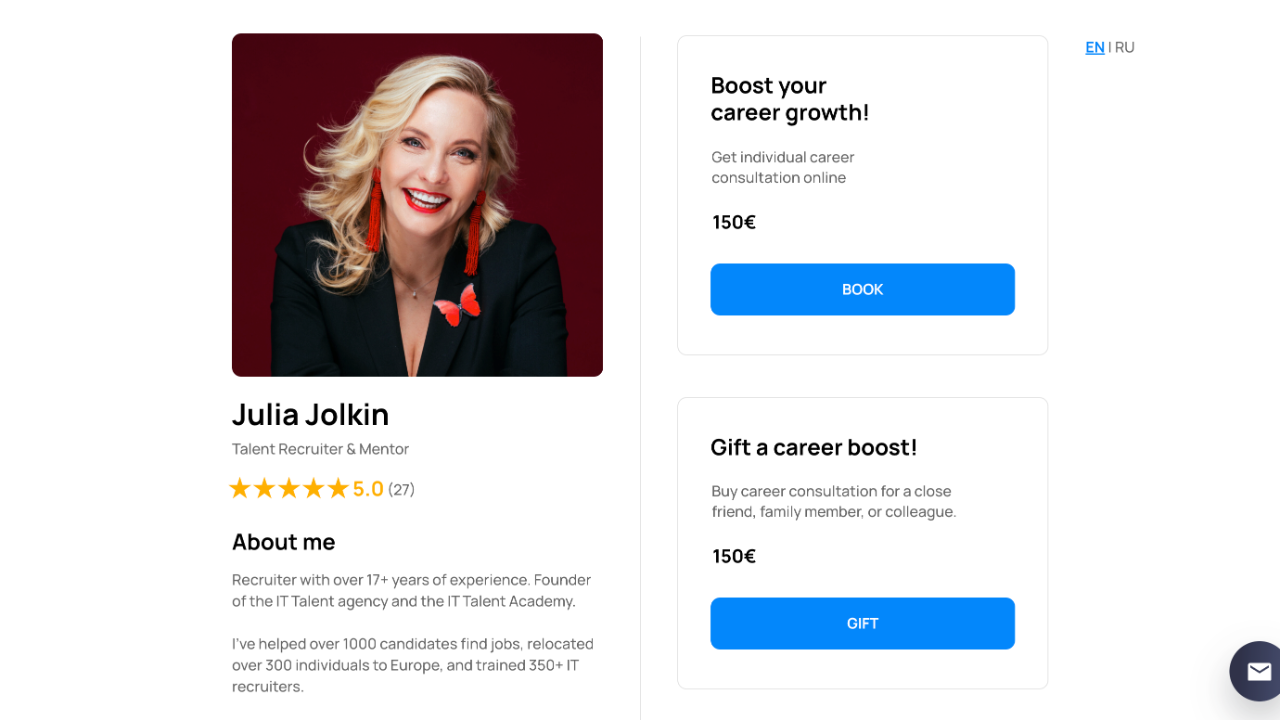Switch language to EN
Viewport: 1280px width, 720px height.
[x=1095, y=47]
